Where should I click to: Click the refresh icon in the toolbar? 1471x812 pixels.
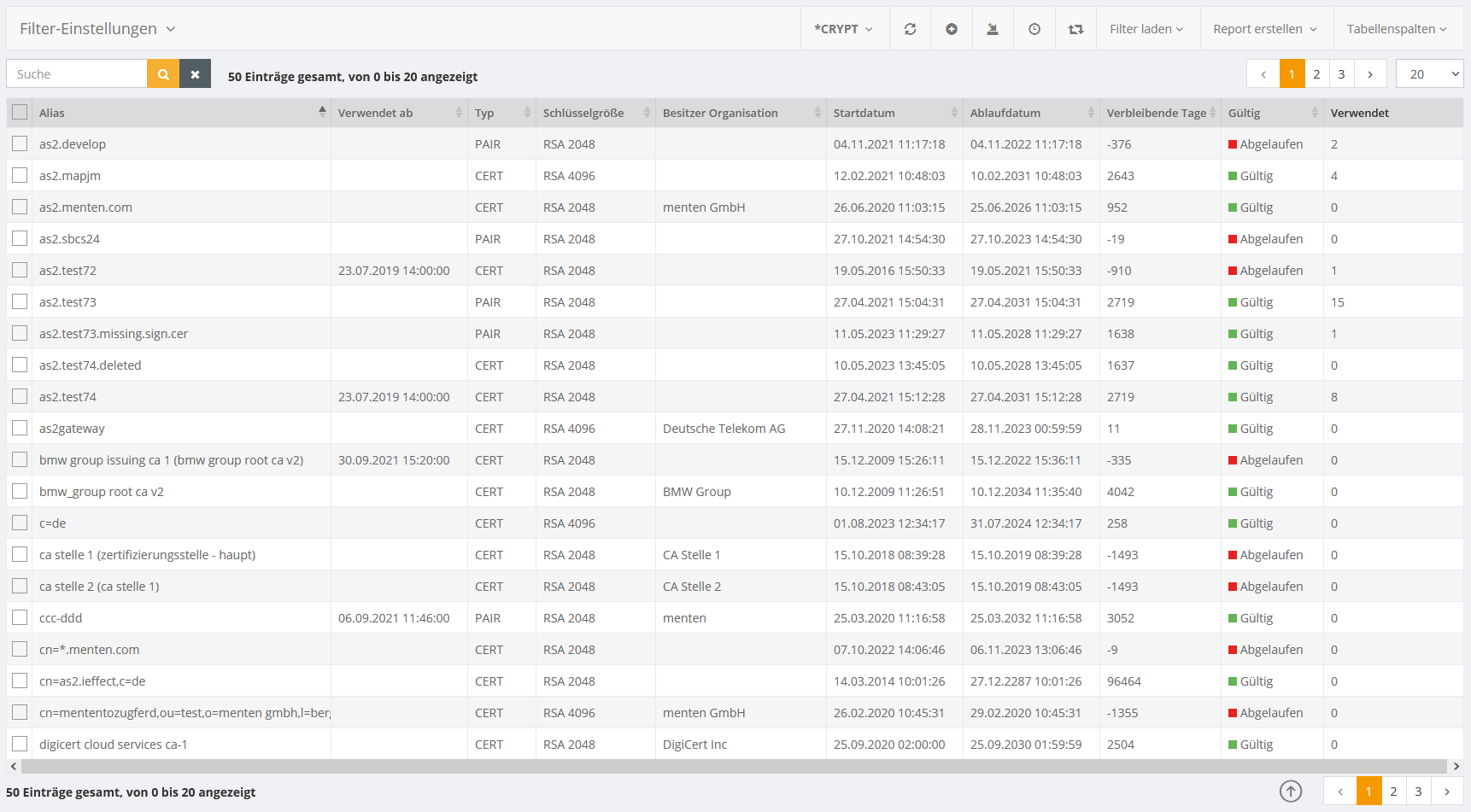click(x=910, y=29)
